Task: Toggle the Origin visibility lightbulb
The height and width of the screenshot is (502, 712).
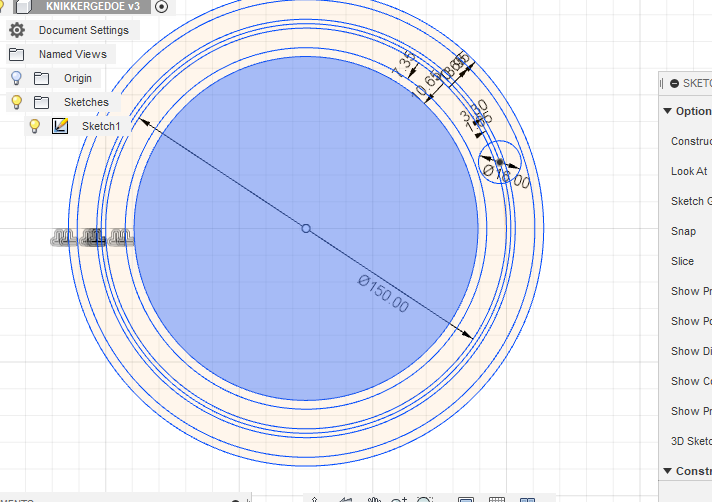Action: click(x=16, y=78)
